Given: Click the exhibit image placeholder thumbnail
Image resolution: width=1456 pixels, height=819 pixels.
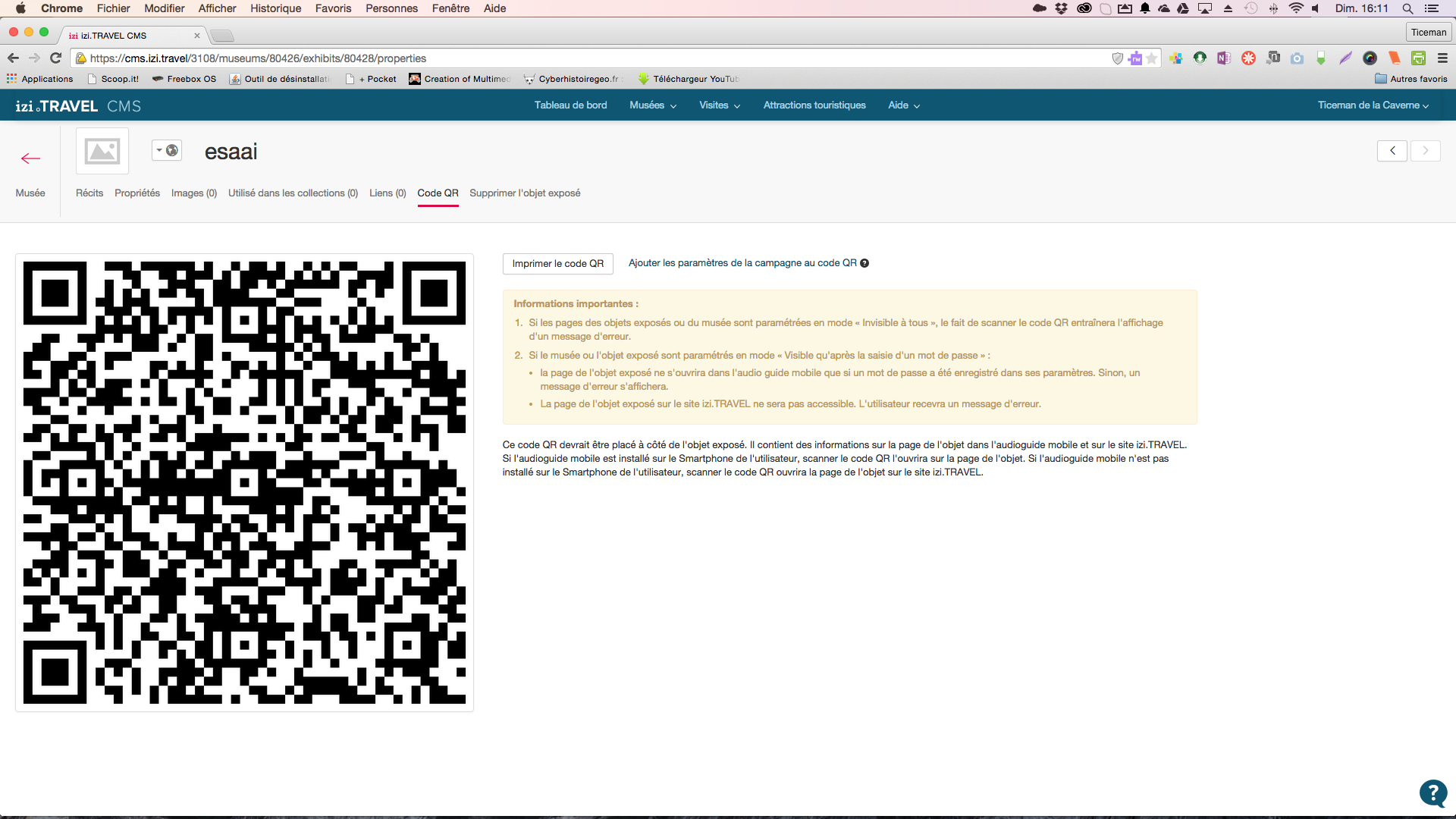Looking at the screenshot, I should point(102,151).
